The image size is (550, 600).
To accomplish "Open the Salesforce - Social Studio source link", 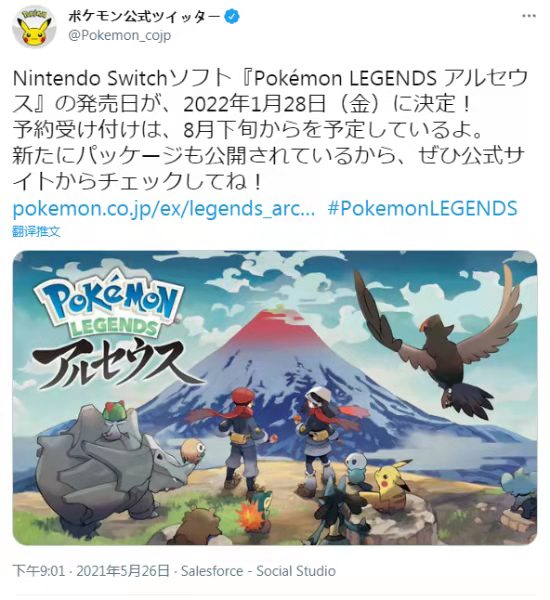I will point(258,571).
